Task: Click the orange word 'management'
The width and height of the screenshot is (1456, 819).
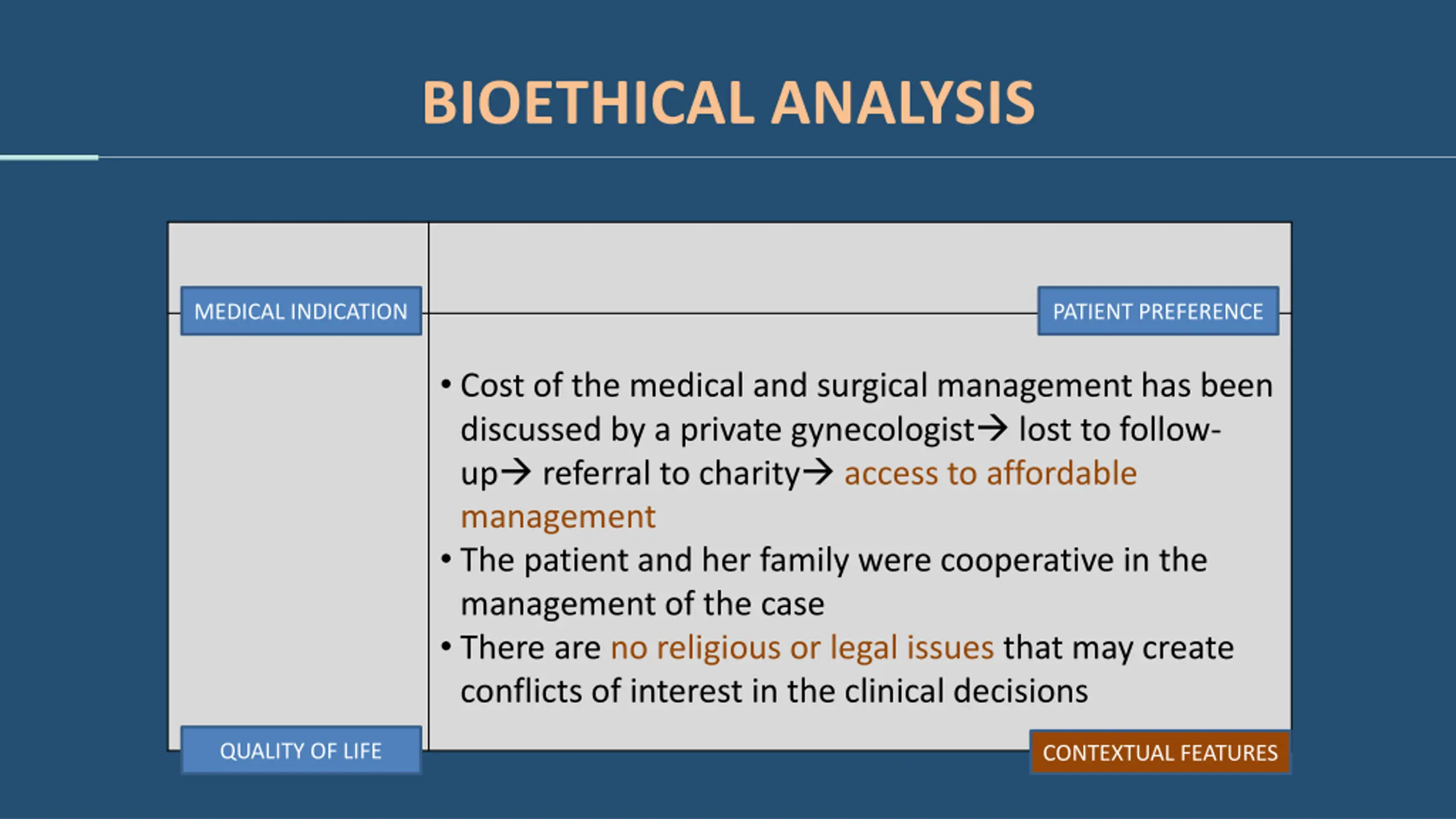Action: click(x=558, y=518)
